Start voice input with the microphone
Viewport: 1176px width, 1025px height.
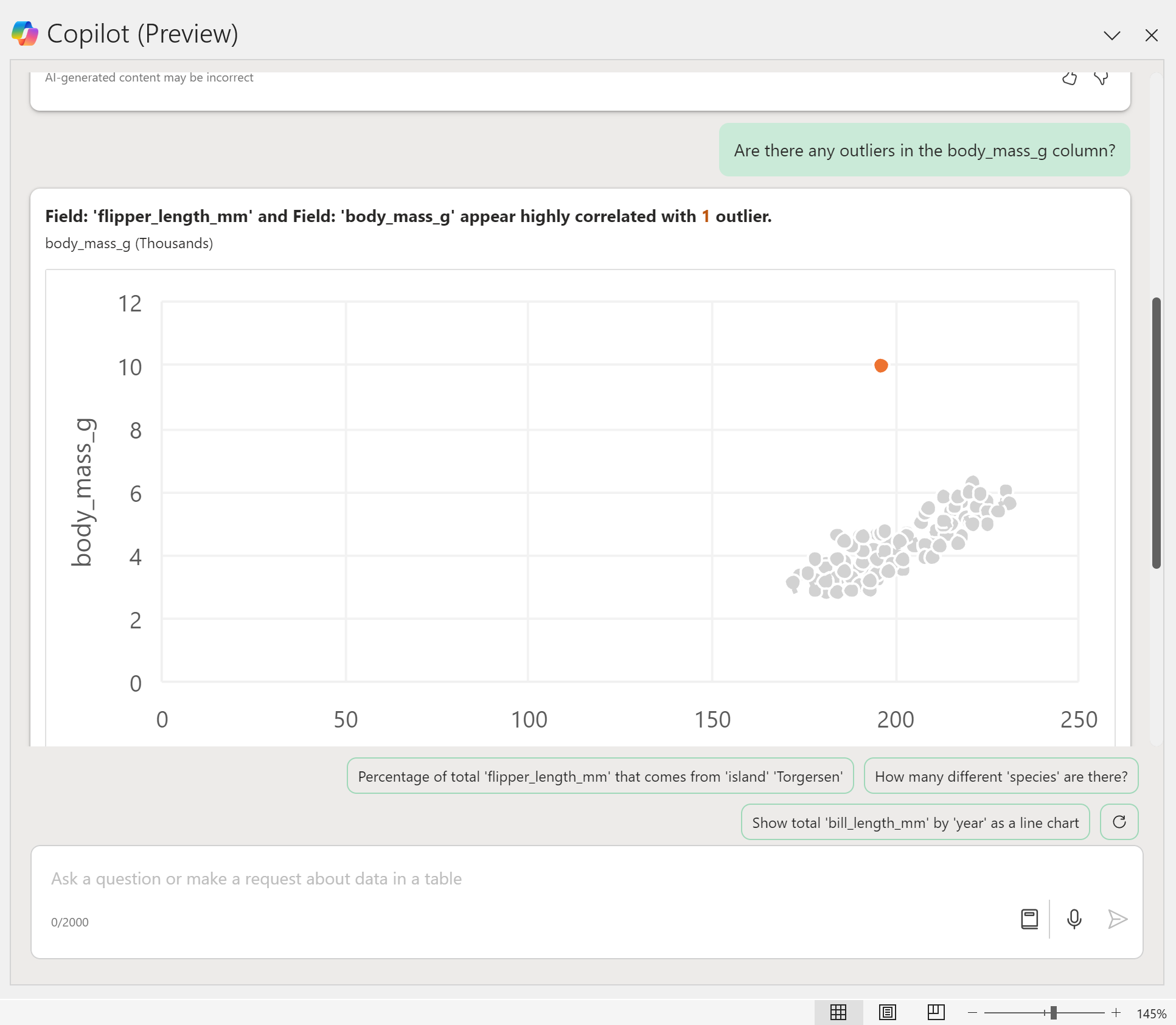[1074, 919]
